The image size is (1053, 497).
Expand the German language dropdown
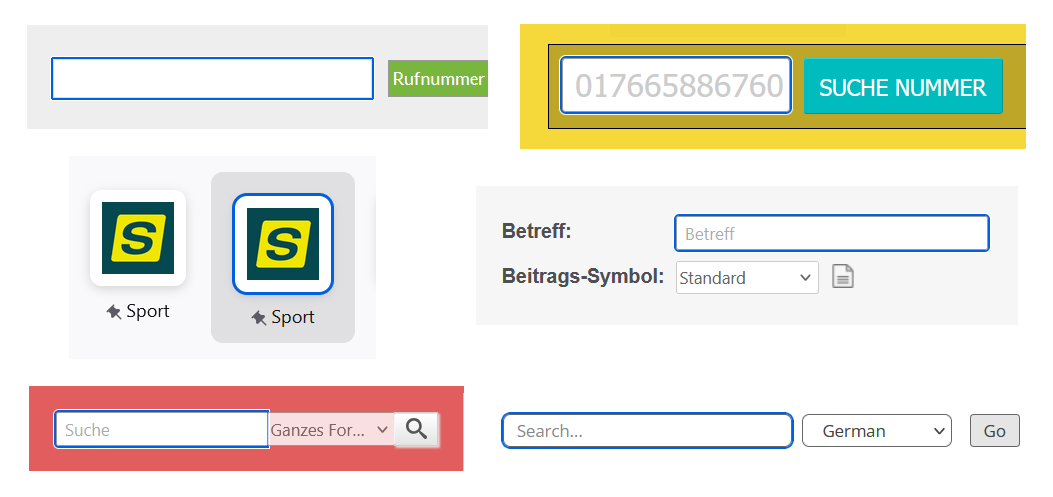[x=876, y=431]
